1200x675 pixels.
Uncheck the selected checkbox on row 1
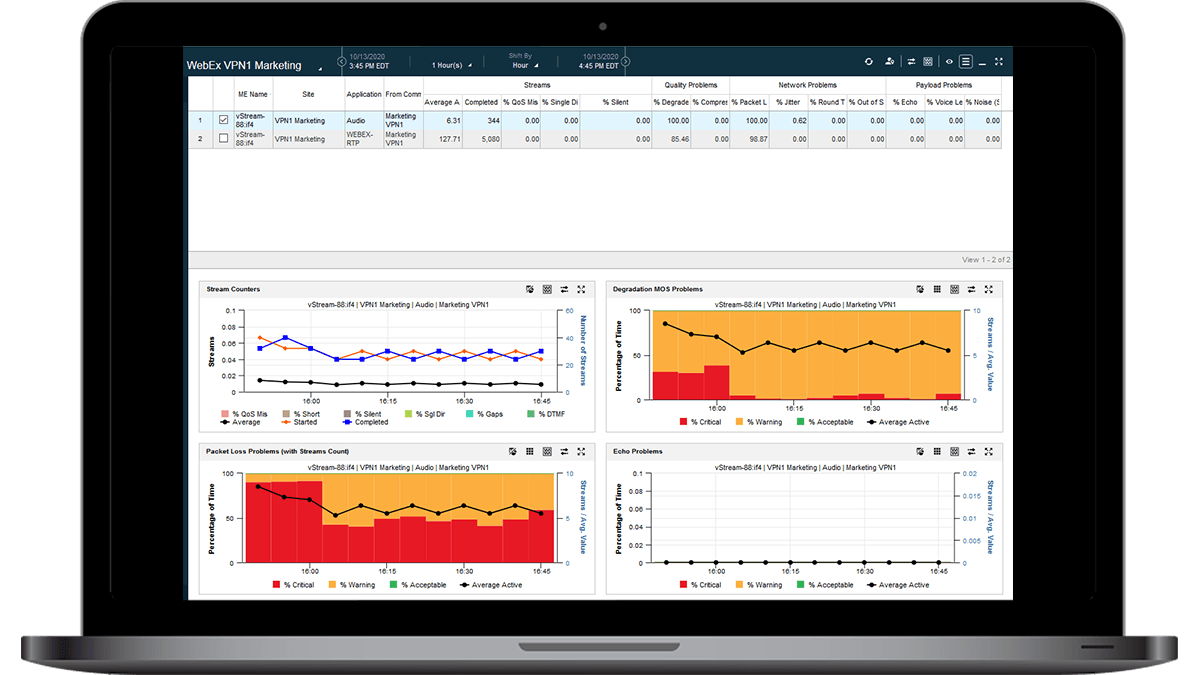coord(224,120)
